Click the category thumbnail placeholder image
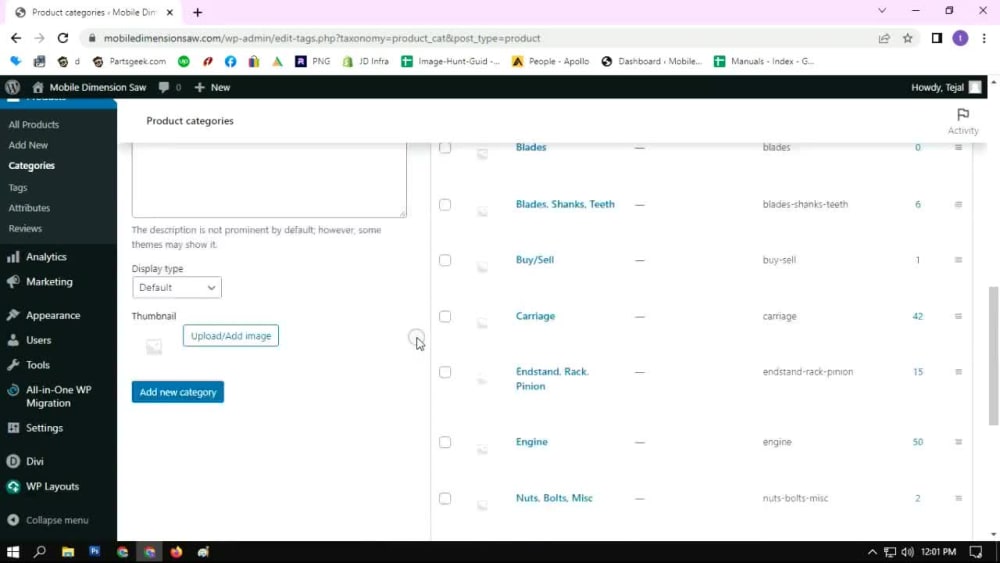The height and width of the screenshot is (563, 1000). point(154,346)
